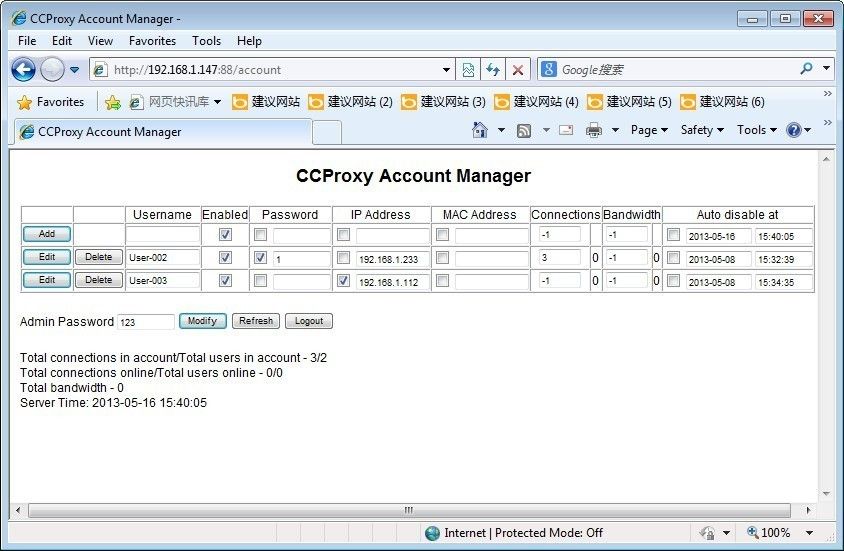
Task: Click the Refresh page button
Action: 256,321
